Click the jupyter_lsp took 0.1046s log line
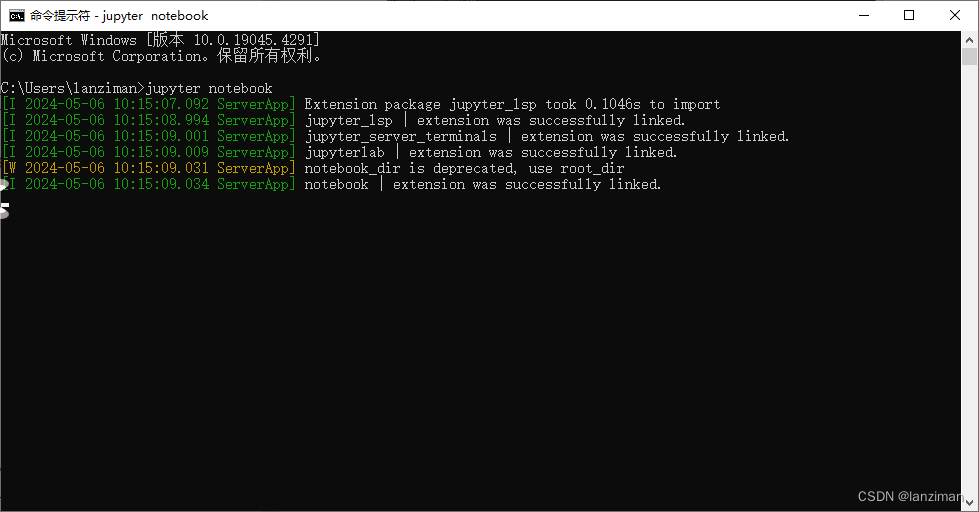This screenshot has width=979, height=512. pyautogui.click(x=361, y=104)
